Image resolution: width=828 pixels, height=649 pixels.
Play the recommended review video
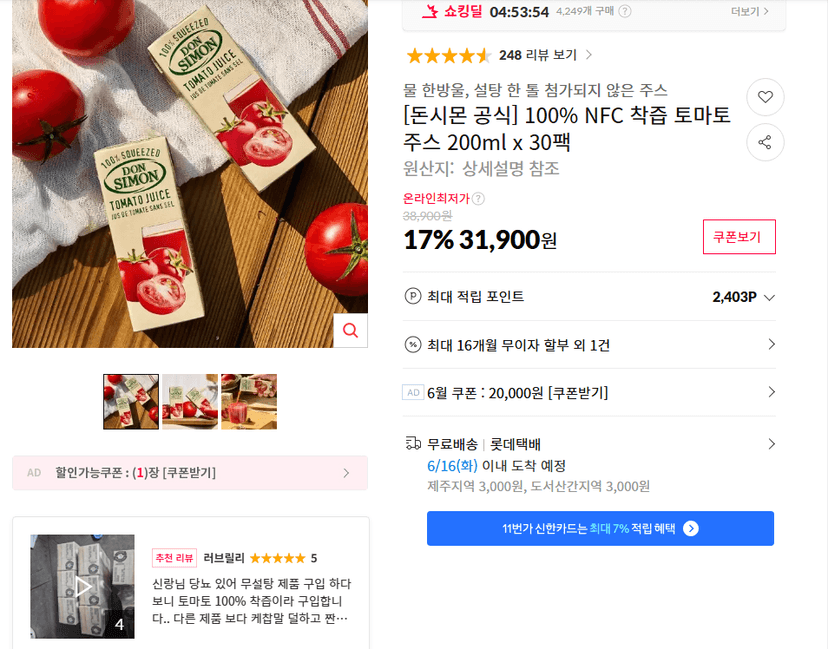click(x=82, y=586)
